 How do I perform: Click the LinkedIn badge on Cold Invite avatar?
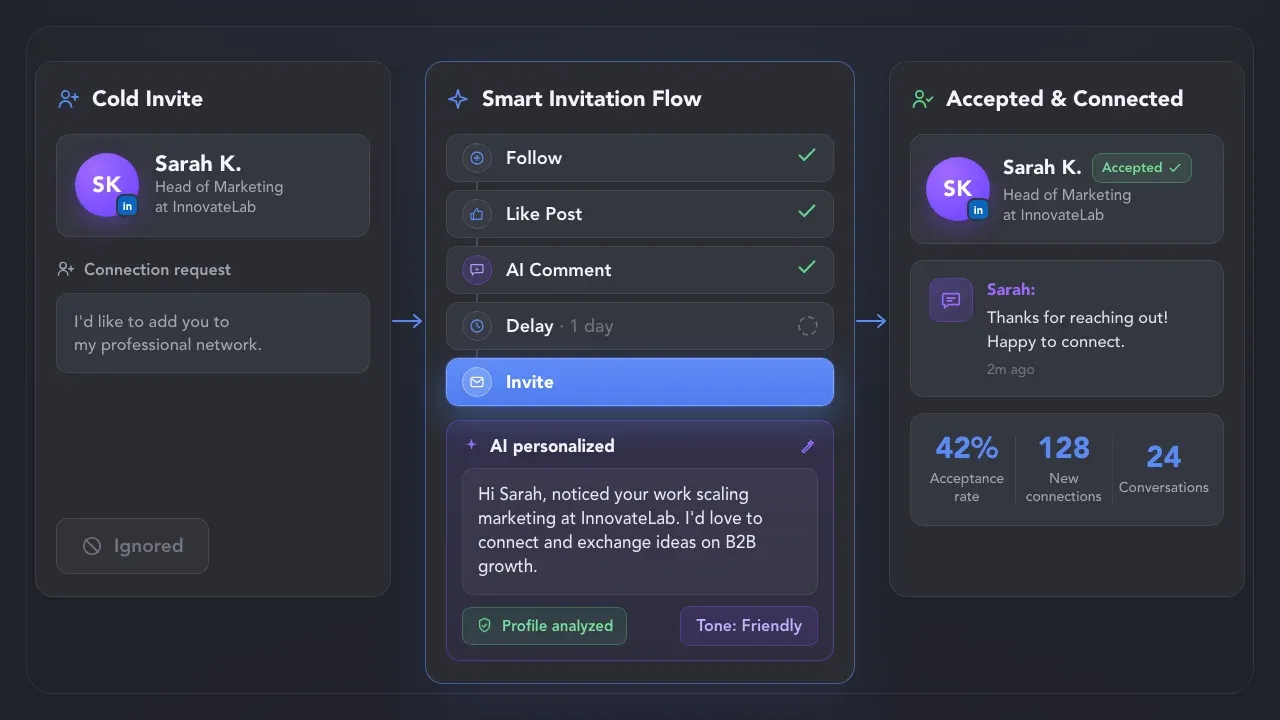(x=127, y=205)
